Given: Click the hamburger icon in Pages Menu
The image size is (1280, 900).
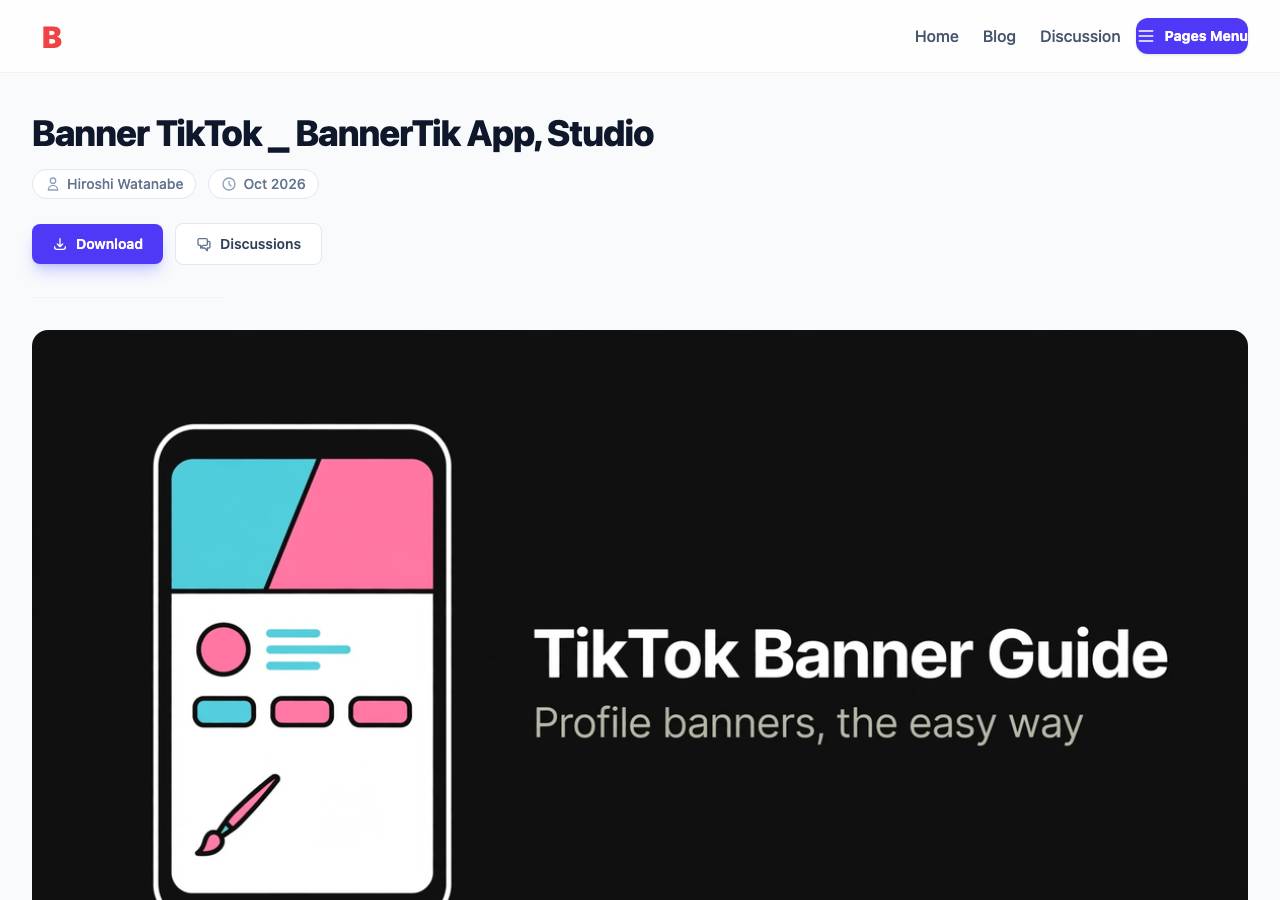Looking at the screenshot, I should (x=1146, y=36).
